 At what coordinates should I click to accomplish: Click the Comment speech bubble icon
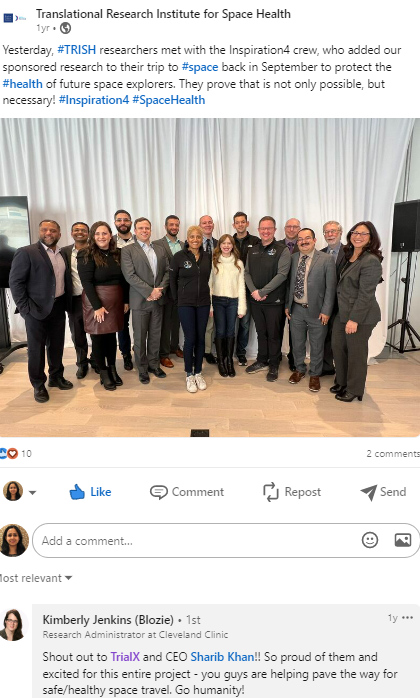point(159,492)
